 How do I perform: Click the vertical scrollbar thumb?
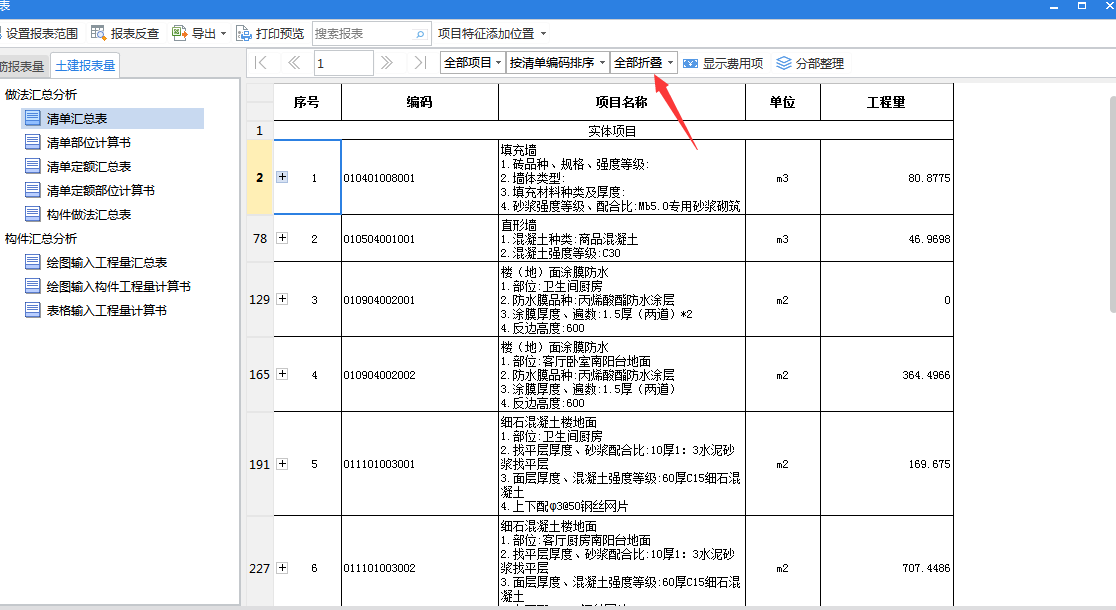1112,204
